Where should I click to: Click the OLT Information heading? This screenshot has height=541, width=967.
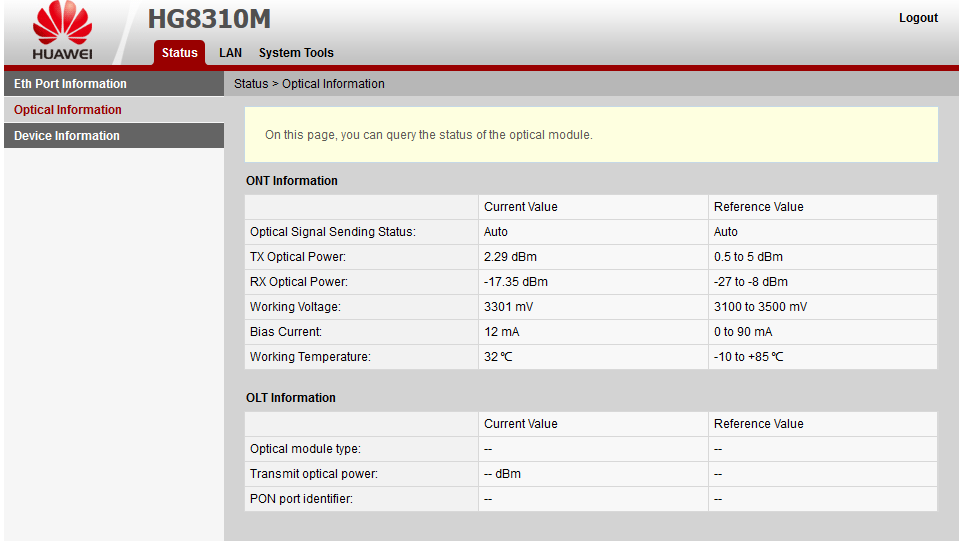pos(290,398)
